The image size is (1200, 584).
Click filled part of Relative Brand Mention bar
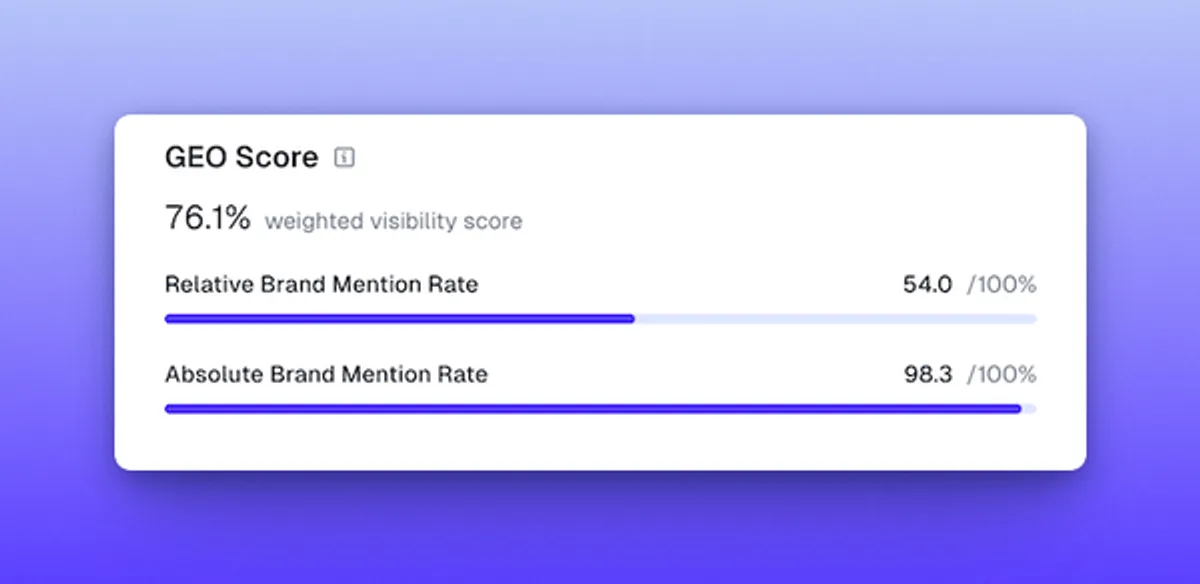tap(400, 319)
